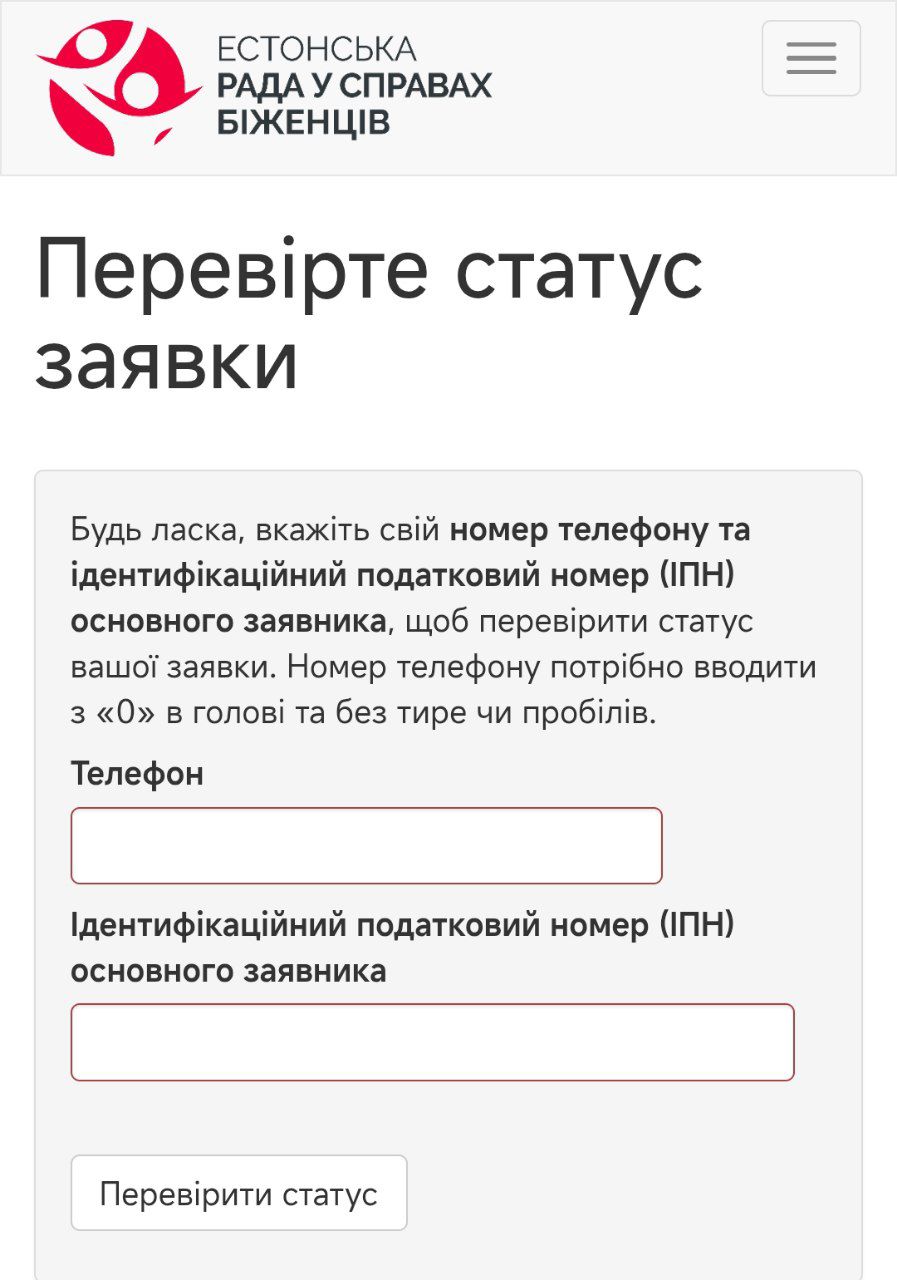Click the Ідентифікаційний податковий номер field label
897x1280 pixels.
point(403,948)
